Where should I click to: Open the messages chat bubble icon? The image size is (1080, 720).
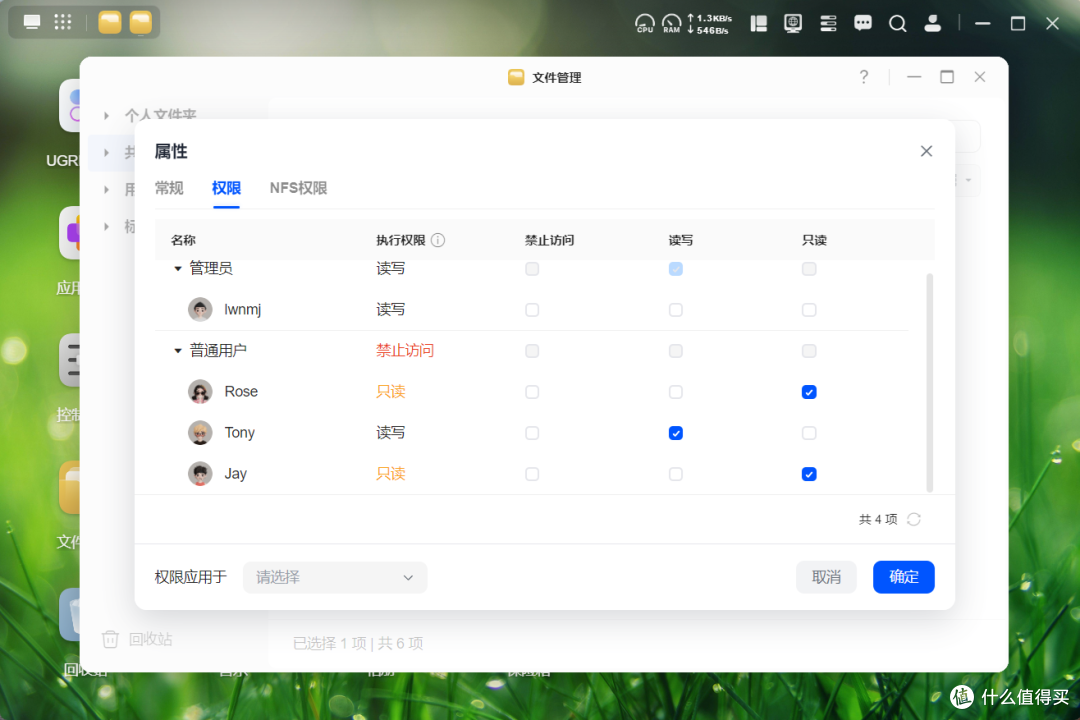862,23
